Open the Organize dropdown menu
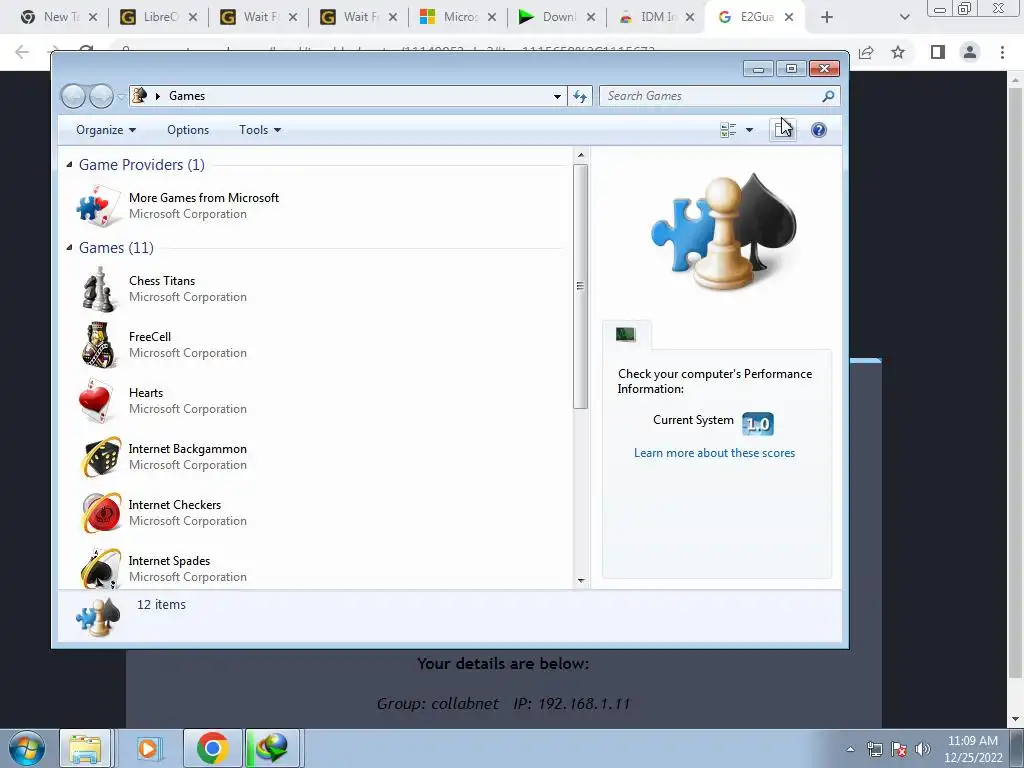The width and height of the screenshot is (1024, 768). pyautogui.click(x=106, y=130)
